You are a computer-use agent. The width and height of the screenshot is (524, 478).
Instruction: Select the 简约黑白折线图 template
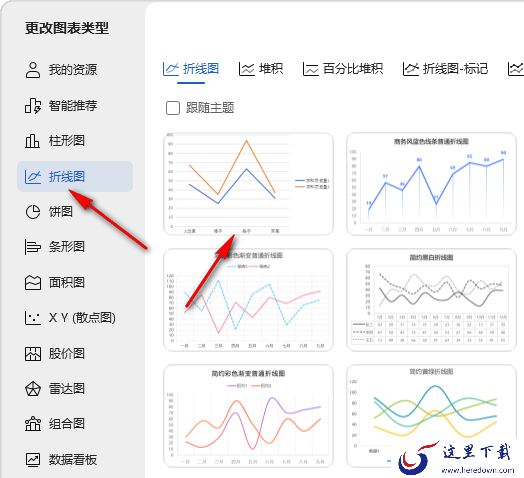pyautogui.click(x=431, y=300)
